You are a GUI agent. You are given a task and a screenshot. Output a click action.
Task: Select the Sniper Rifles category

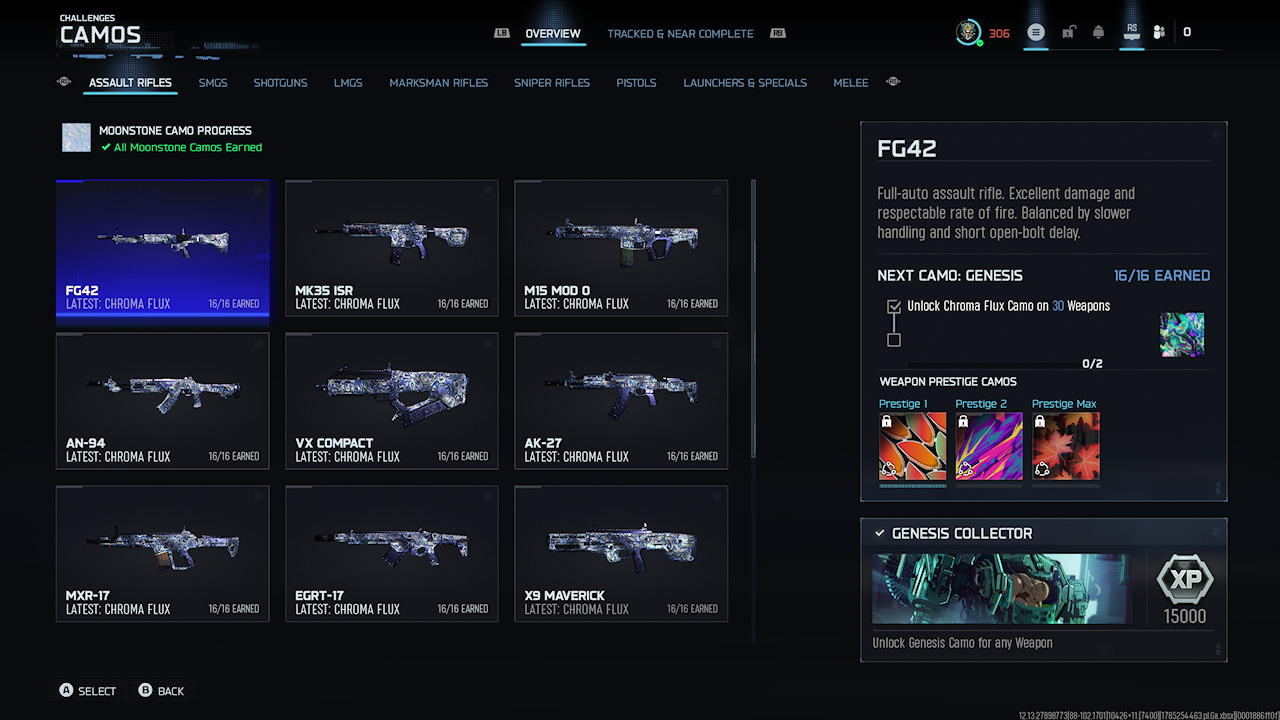point(552,83)
